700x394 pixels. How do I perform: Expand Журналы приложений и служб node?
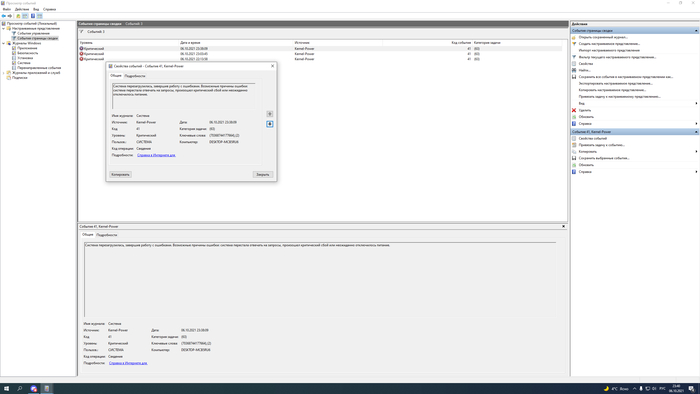pos(4,73)
